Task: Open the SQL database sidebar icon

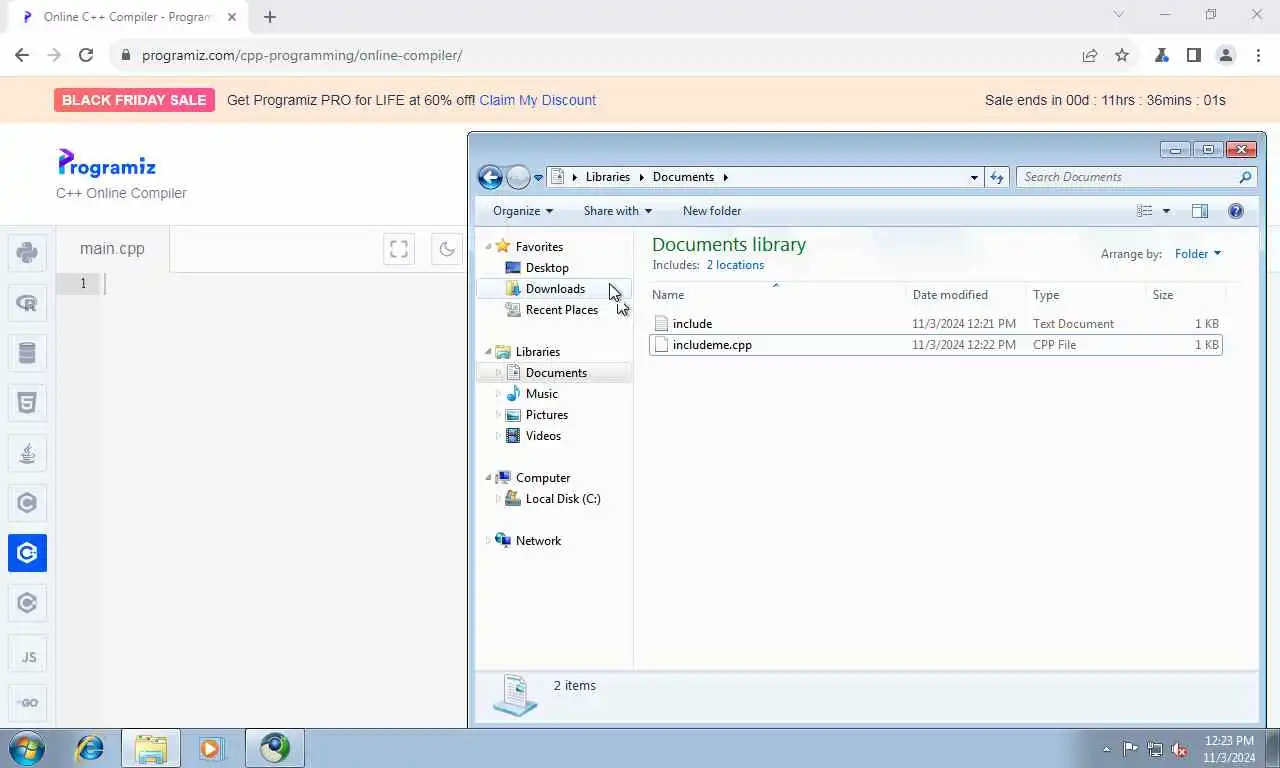Action: pyautogui.click(x=27, y=353)
